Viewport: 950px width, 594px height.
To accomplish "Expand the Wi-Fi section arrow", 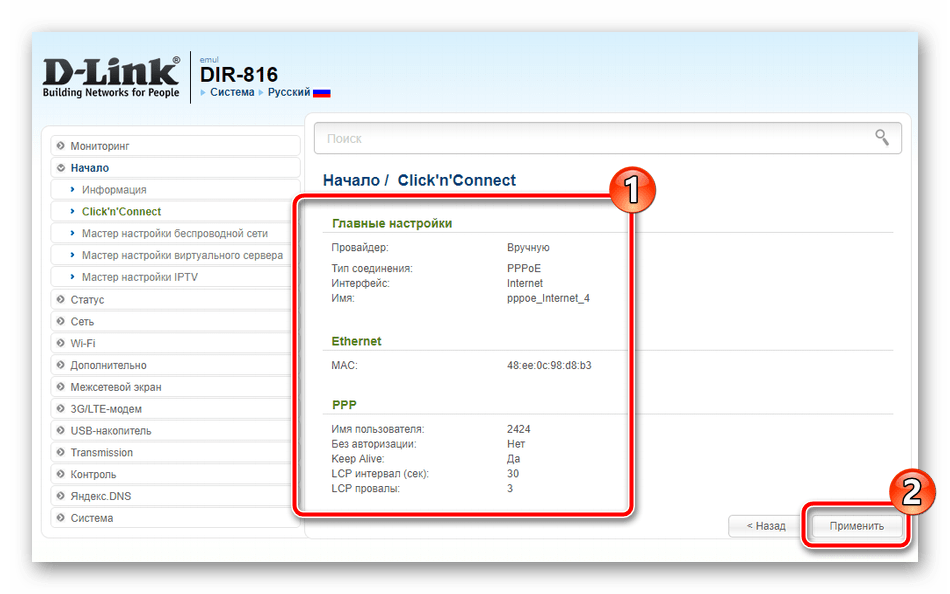I will click(61, 343).
